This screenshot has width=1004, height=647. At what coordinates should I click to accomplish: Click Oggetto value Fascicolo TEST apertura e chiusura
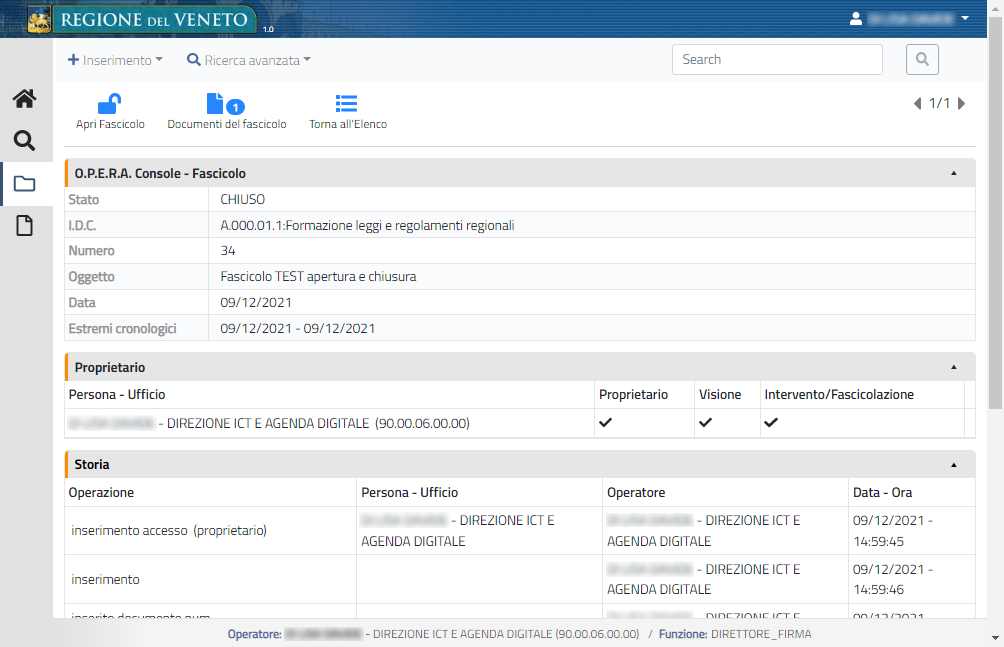click(x=318, y=277)
